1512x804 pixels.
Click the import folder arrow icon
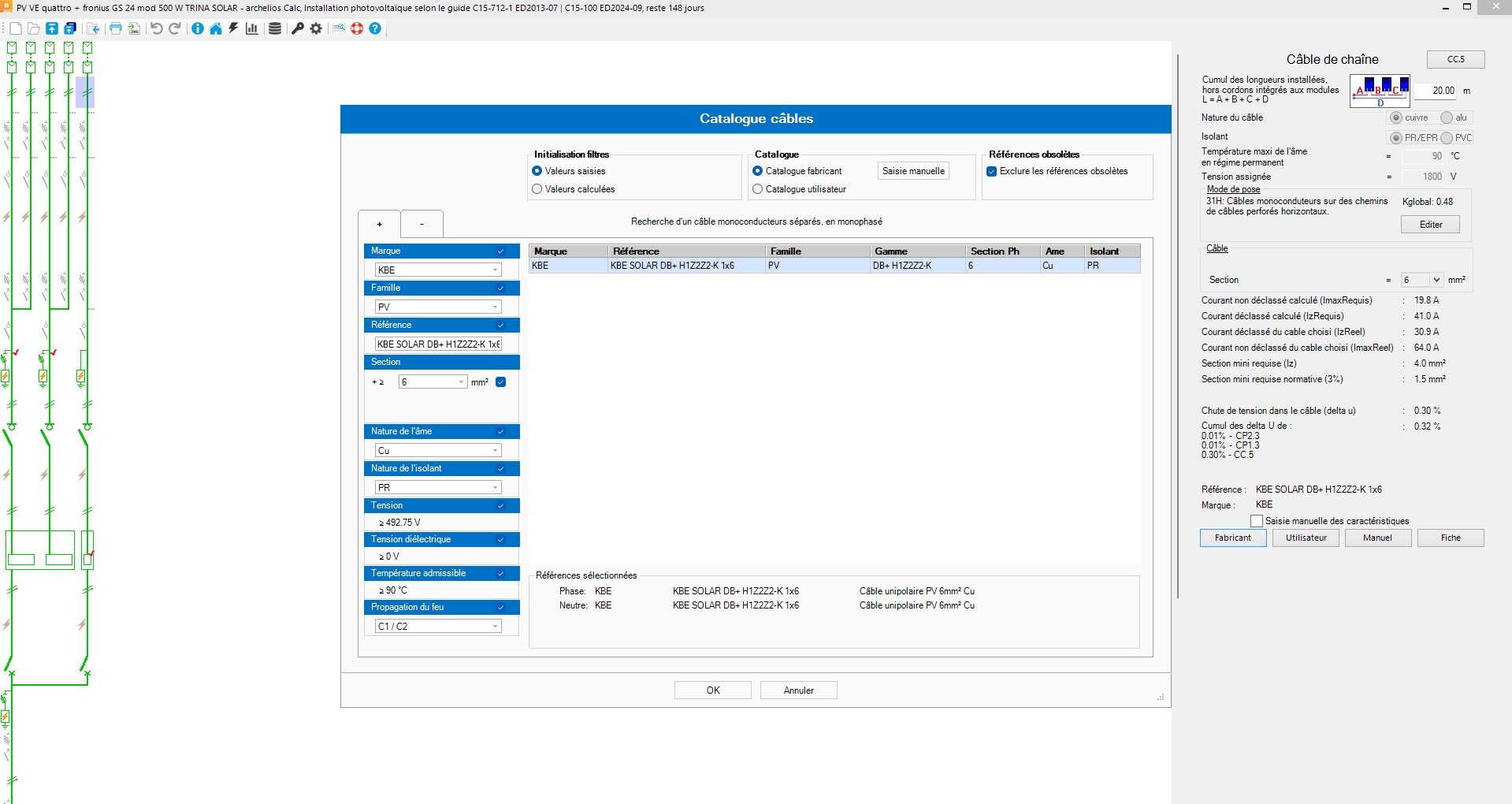tap(93, 28)
